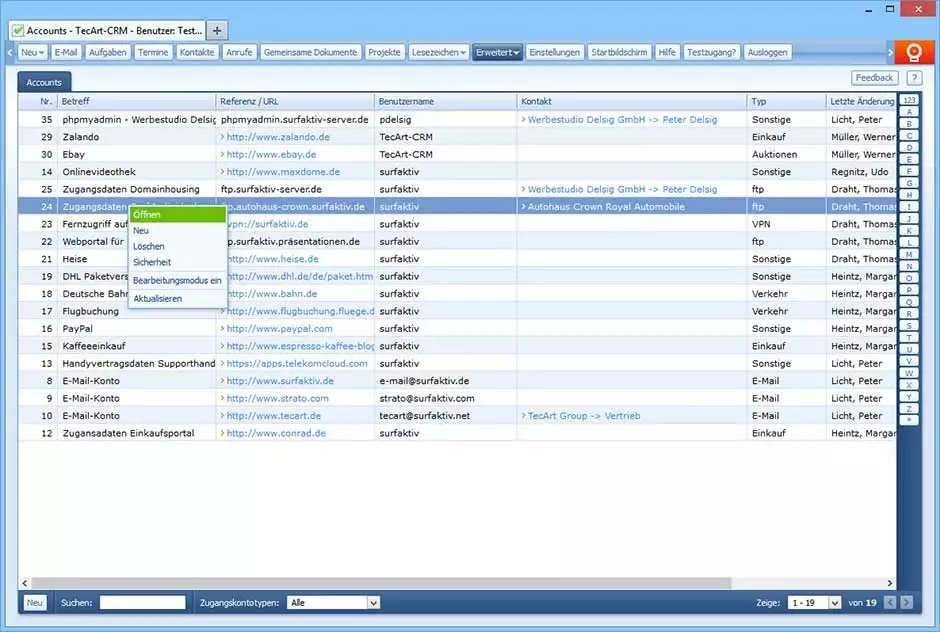Filter accounts by letter M in index
Image resolution: width=940 pixels, height=632 pixels.
point(908,254)
